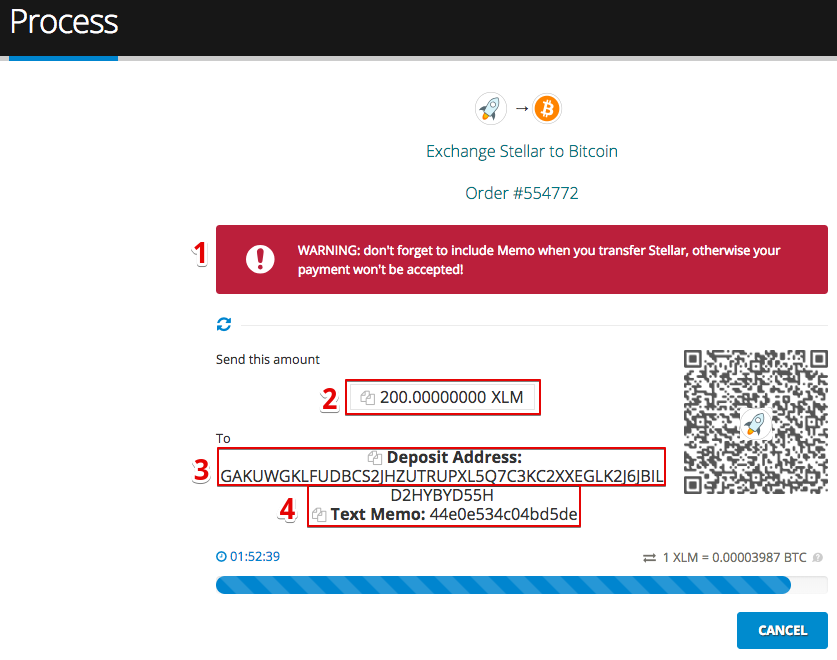
Task: Click the memo value 44e0e534c04bd5de
Action: pyautogui.click(x=503, y=514)
